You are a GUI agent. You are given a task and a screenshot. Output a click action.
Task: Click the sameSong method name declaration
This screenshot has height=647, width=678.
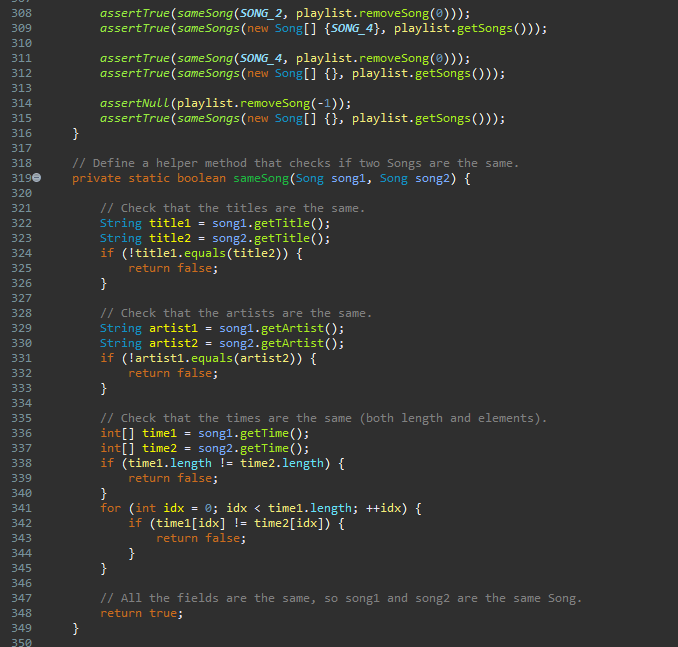[261, 178]
